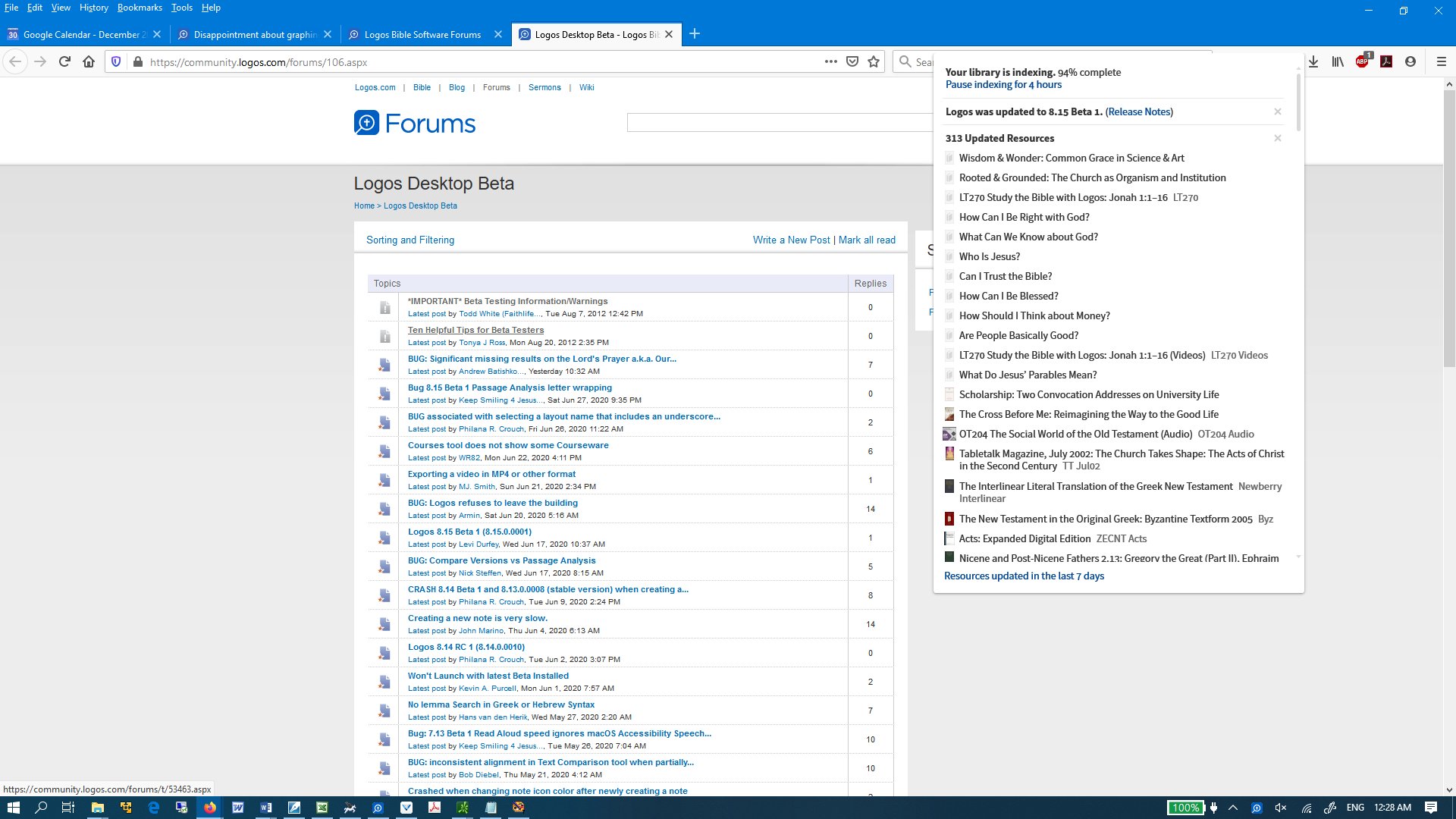Show hidden system tray icons
This screenshot has height=819, width=1456.
tap(1233, 808)
